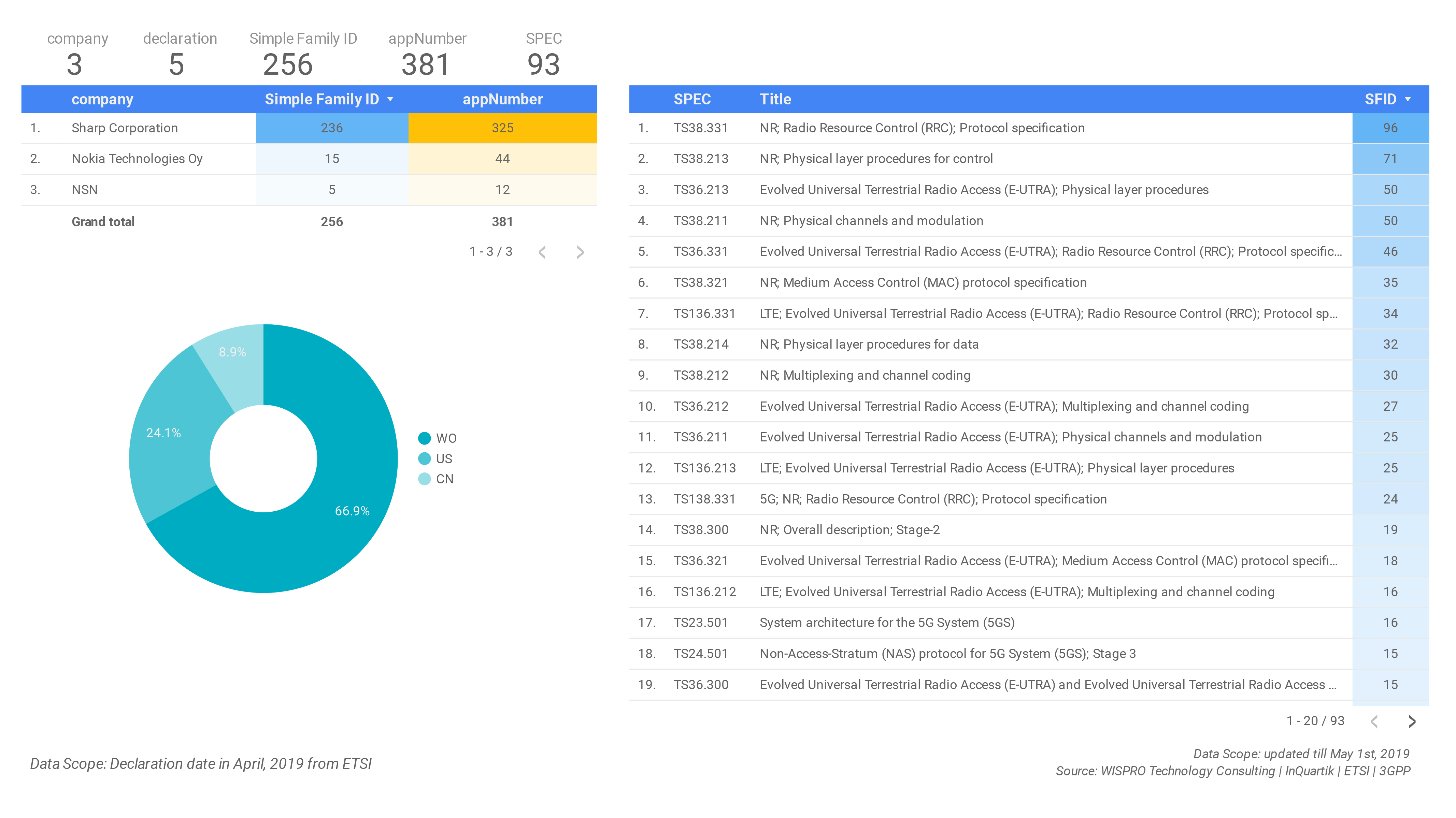Click the declaration scorecard showing 5
Image resolution: width=1456 pixels, height=818 pixels.
point(179,54)
